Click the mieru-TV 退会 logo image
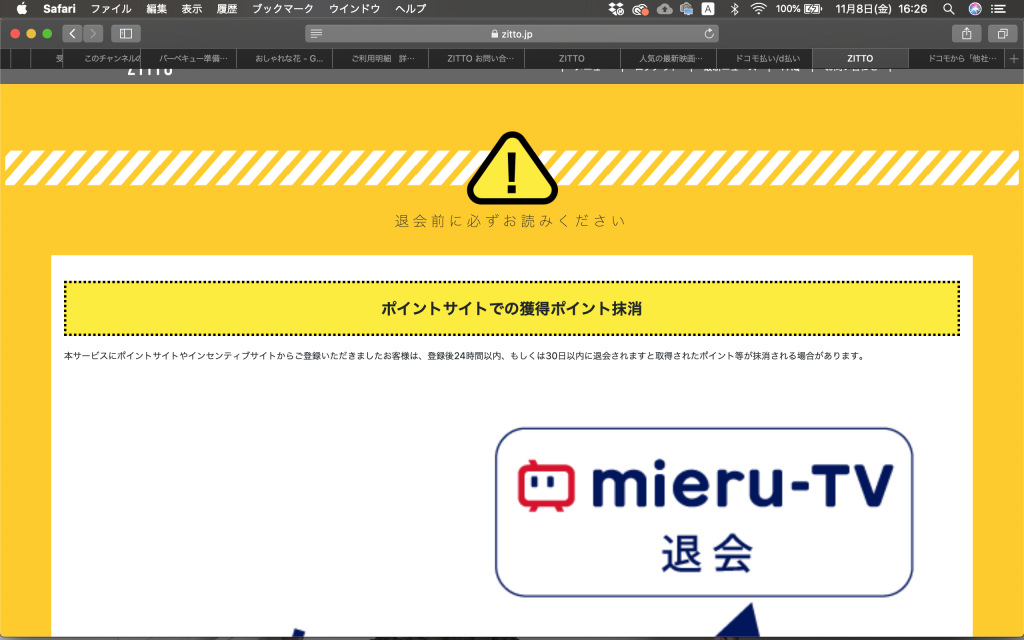Image resolution: width=1024 pixels, height=640 pixels. [704, 512]
